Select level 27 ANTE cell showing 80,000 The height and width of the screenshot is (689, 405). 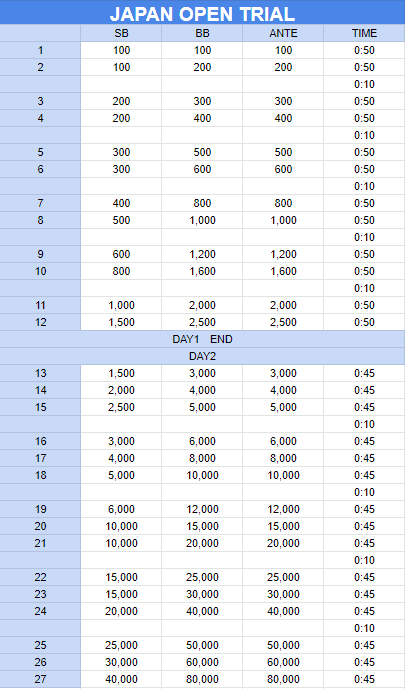283,679
